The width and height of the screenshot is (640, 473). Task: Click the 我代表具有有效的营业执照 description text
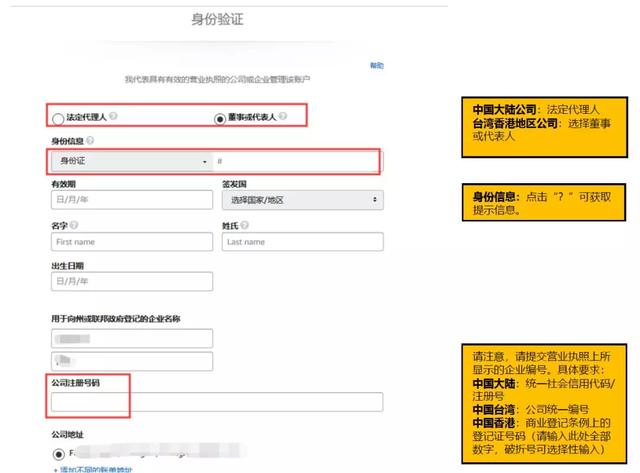[217, 79]
